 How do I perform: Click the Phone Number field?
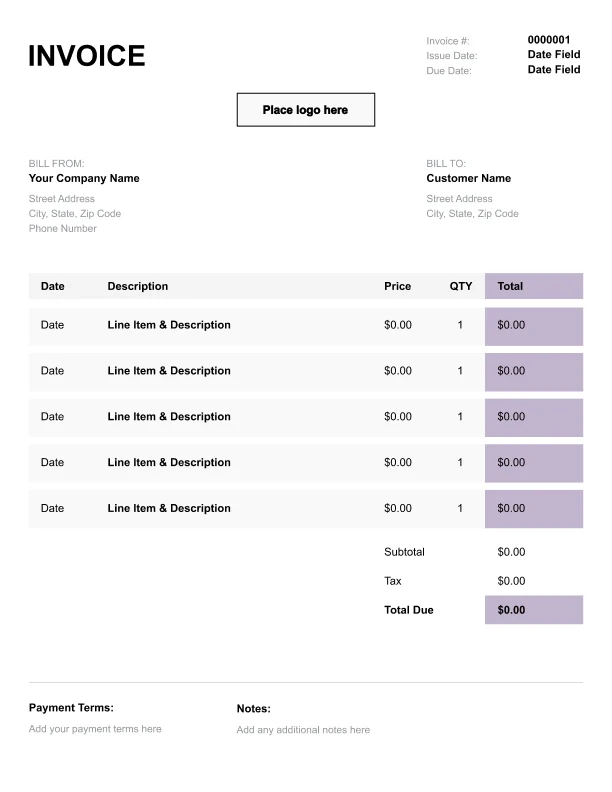tap(63, 228)
